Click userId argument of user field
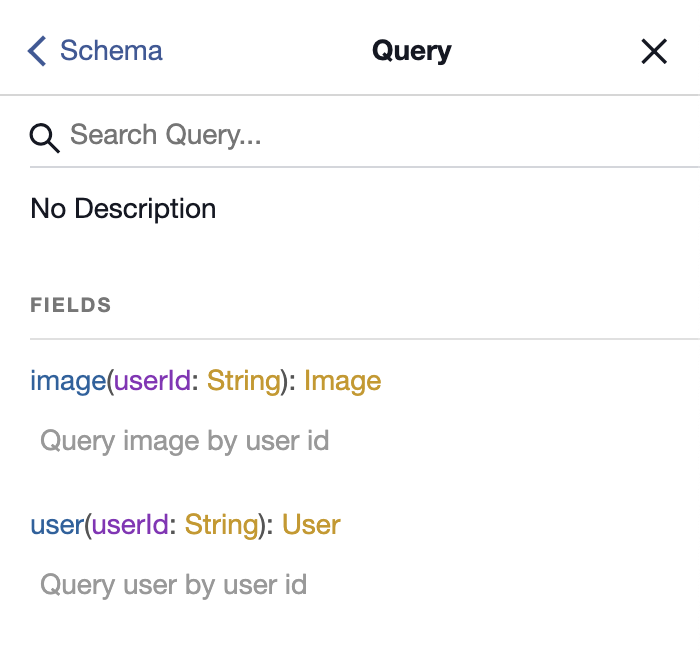 (131, 525)
